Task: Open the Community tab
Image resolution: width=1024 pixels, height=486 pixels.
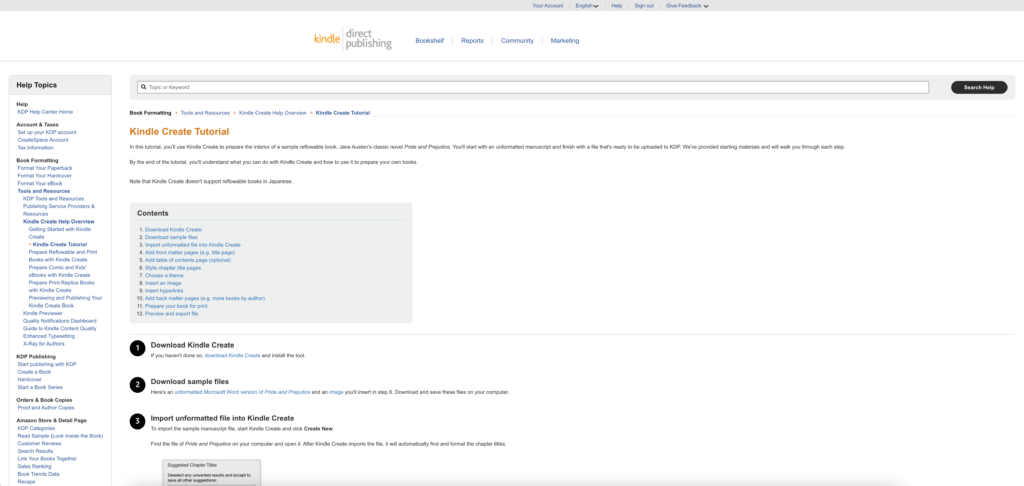Action: [517, 40]
